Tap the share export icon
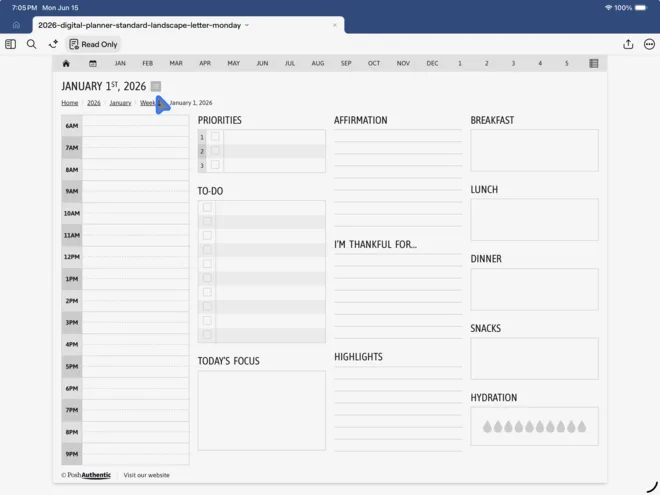 [x=628, y=44]
